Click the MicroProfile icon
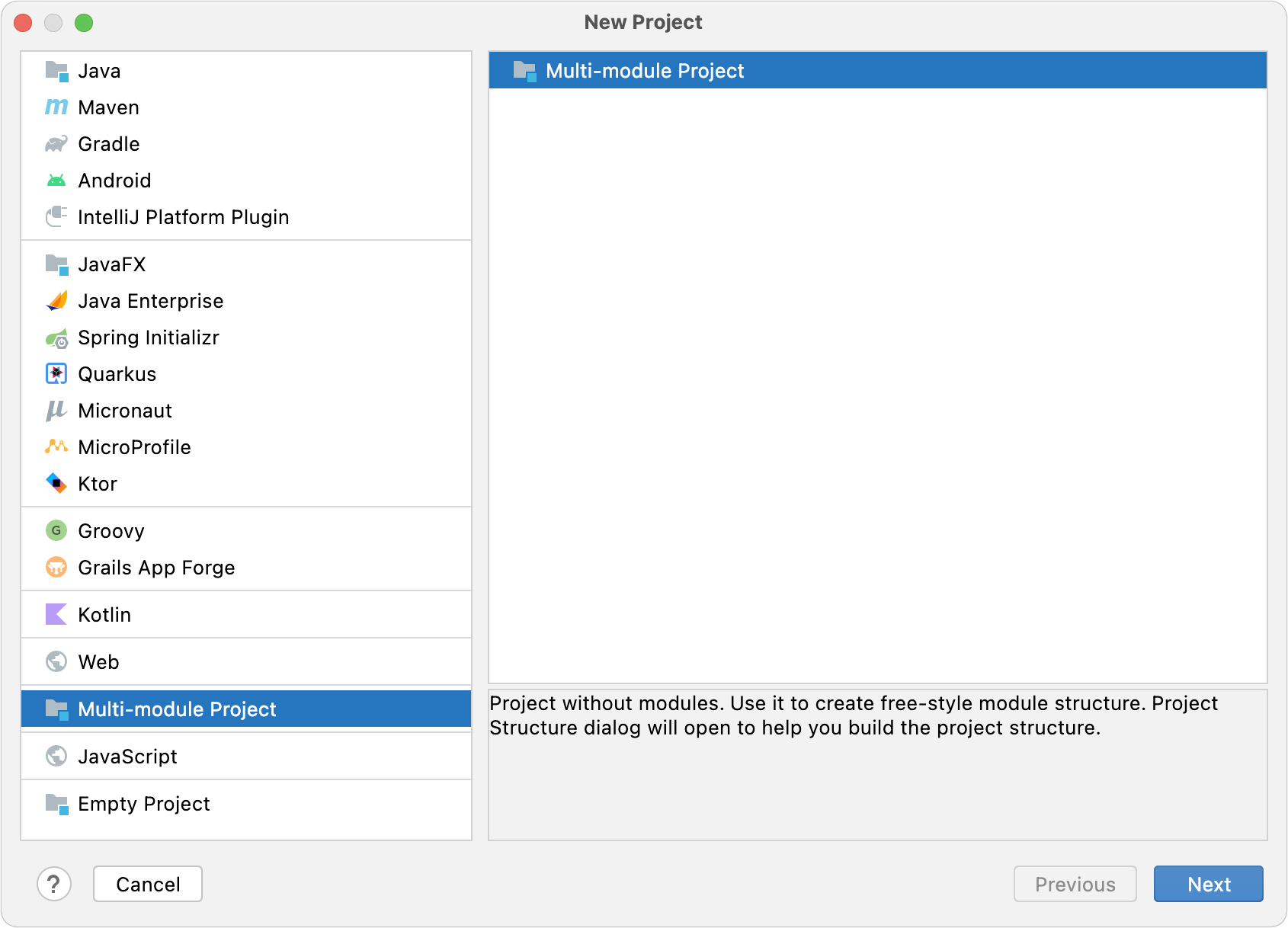Image resolution: width=1288 pixels, height=928 pixels. (56, 446)
